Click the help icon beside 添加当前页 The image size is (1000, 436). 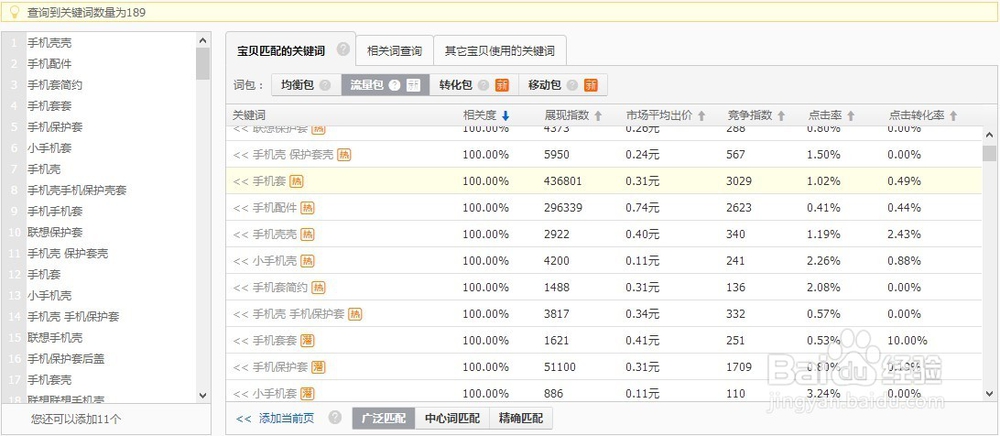(335, 418)
